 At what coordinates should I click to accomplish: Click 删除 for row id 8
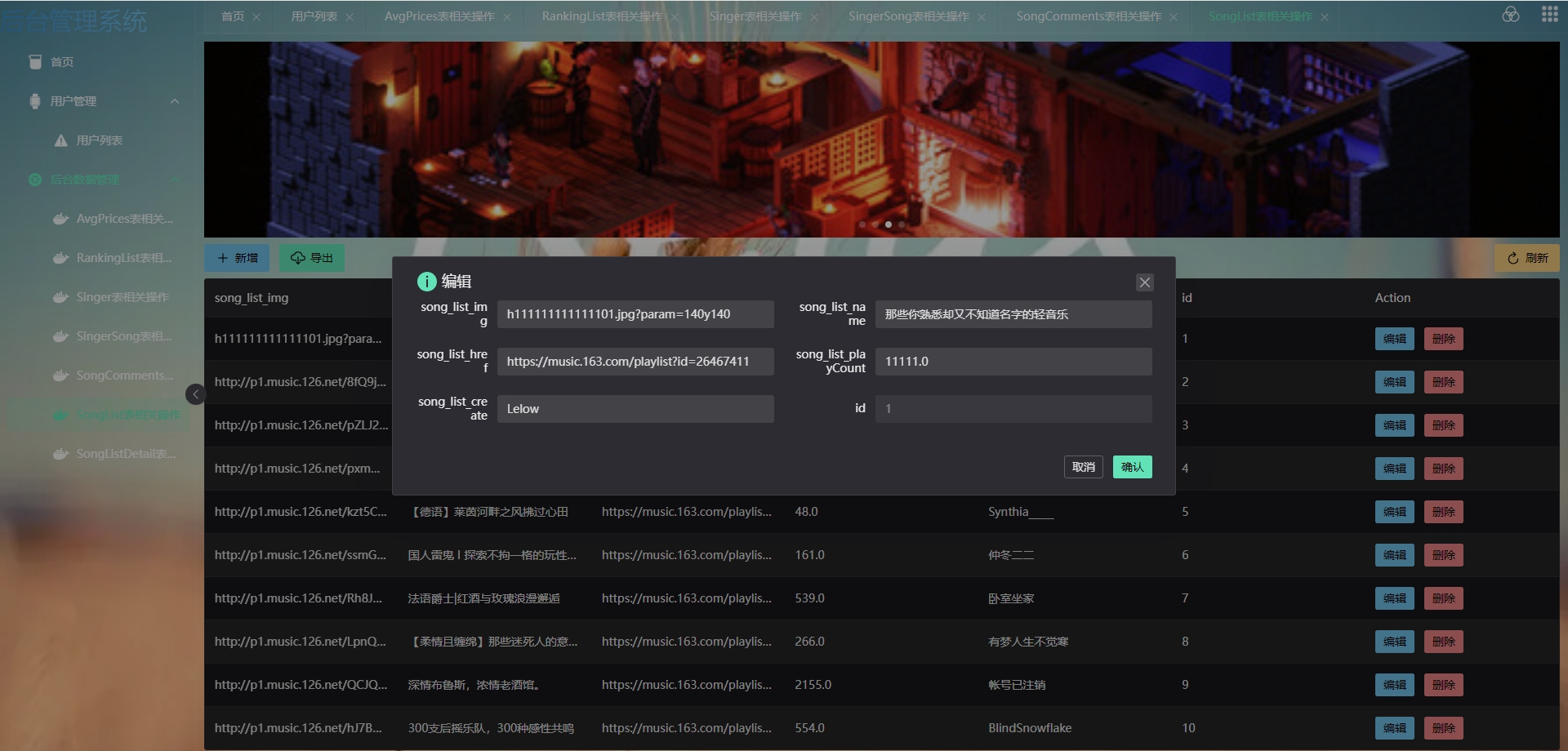pyautogui.click(x=1443, y=642)
